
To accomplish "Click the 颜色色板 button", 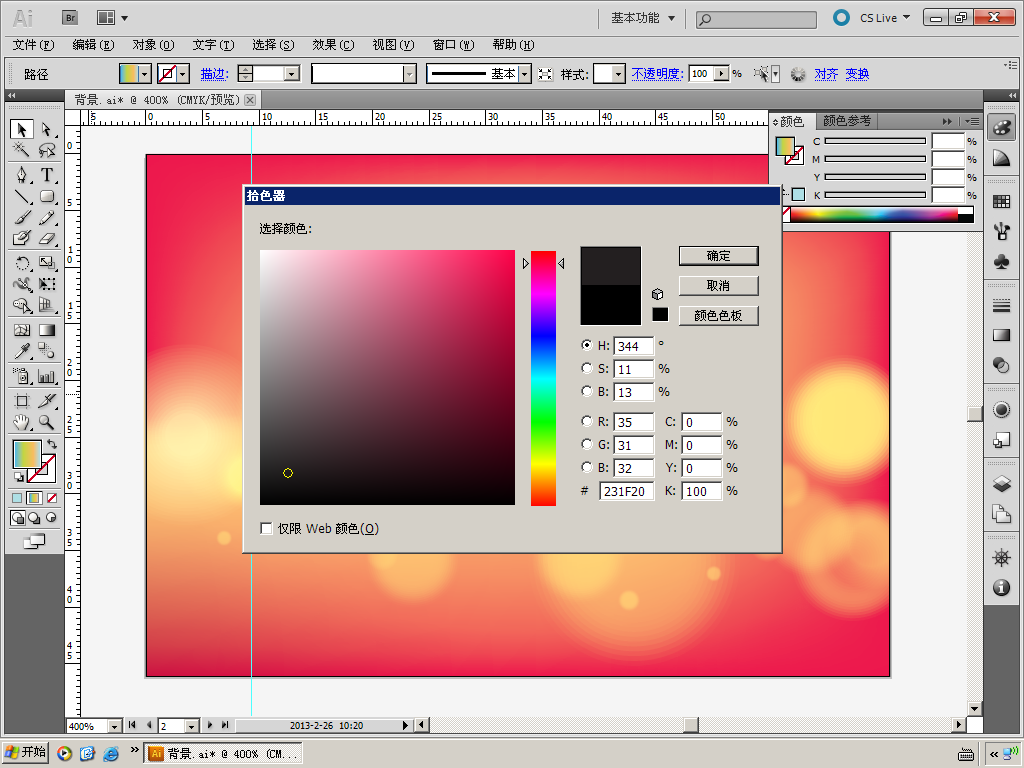I will pos(718,316).
